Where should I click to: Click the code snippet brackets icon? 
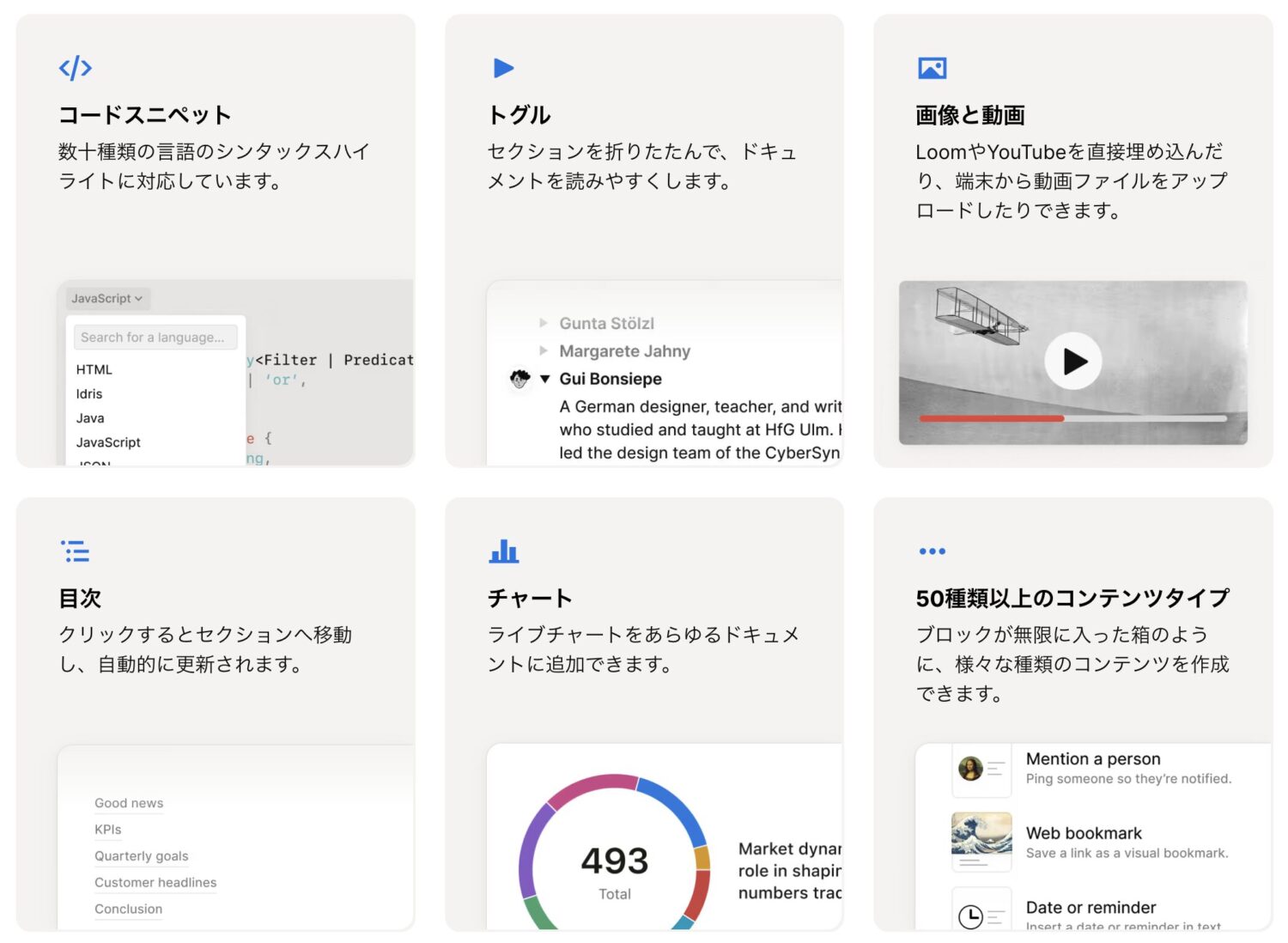[76, 68]
